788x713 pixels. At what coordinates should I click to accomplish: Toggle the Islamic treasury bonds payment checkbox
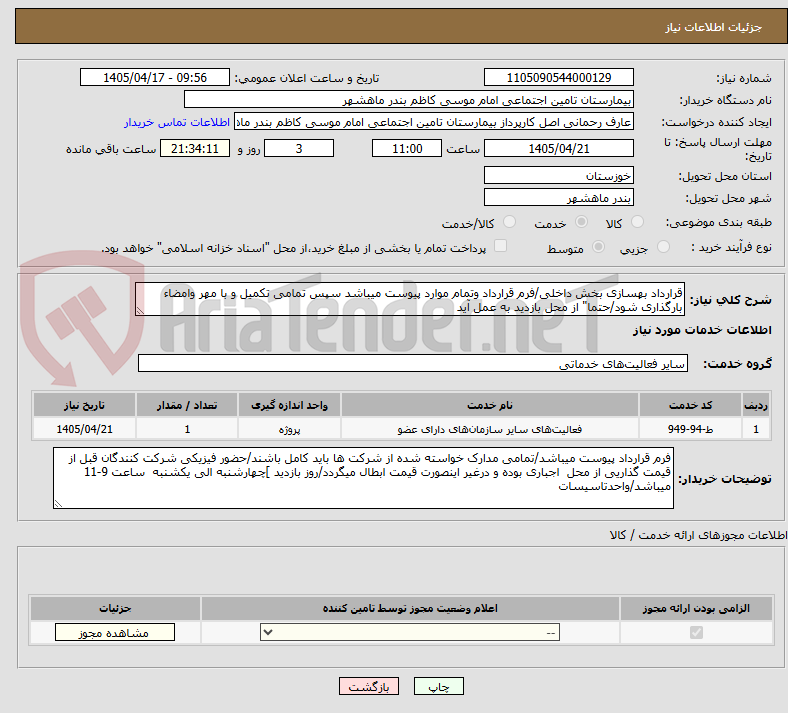(501, 246)
